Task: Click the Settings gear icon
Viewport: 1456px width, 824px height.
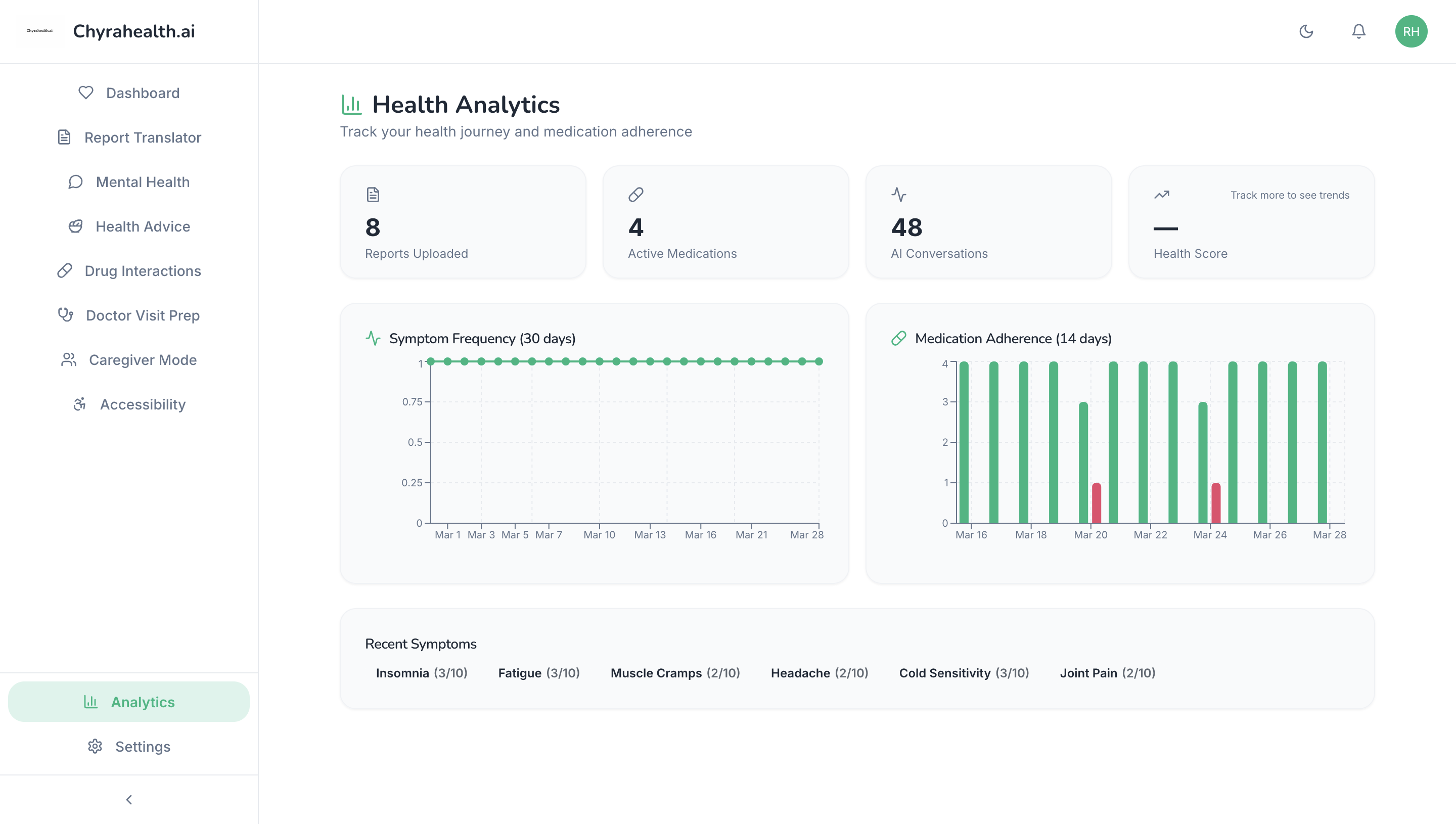Action: click(x=95, y=747)
